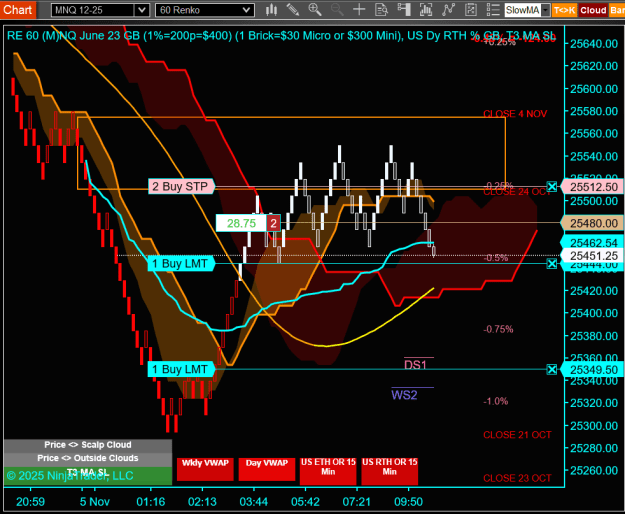Switch to the Chart tab
Viewport: 625px width, 514px height.
click(x=18, y=10)
